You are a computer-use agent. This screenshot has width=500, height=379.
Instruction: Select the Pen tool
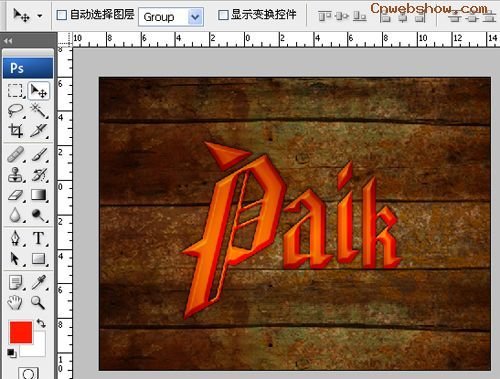click(x=15, y=238)
